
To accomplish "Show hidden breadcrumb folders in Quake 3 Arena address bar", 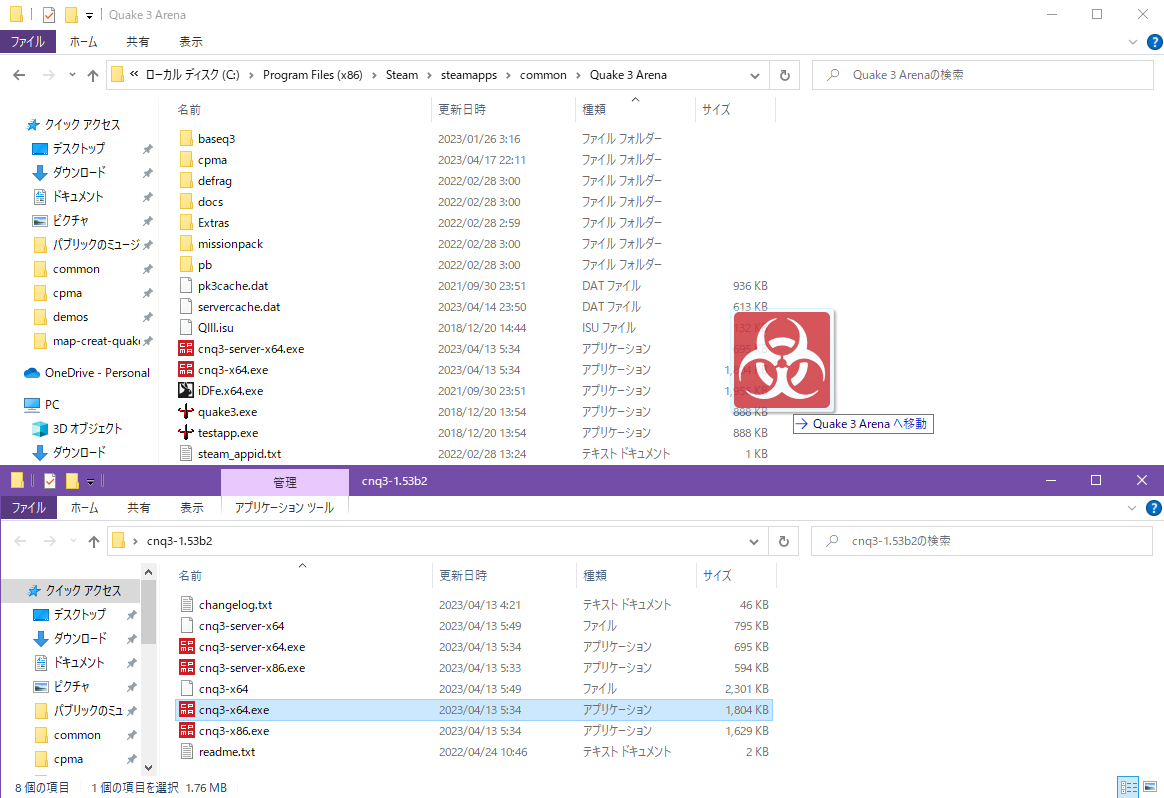I will pyautogui.click(x=134, y=74).
